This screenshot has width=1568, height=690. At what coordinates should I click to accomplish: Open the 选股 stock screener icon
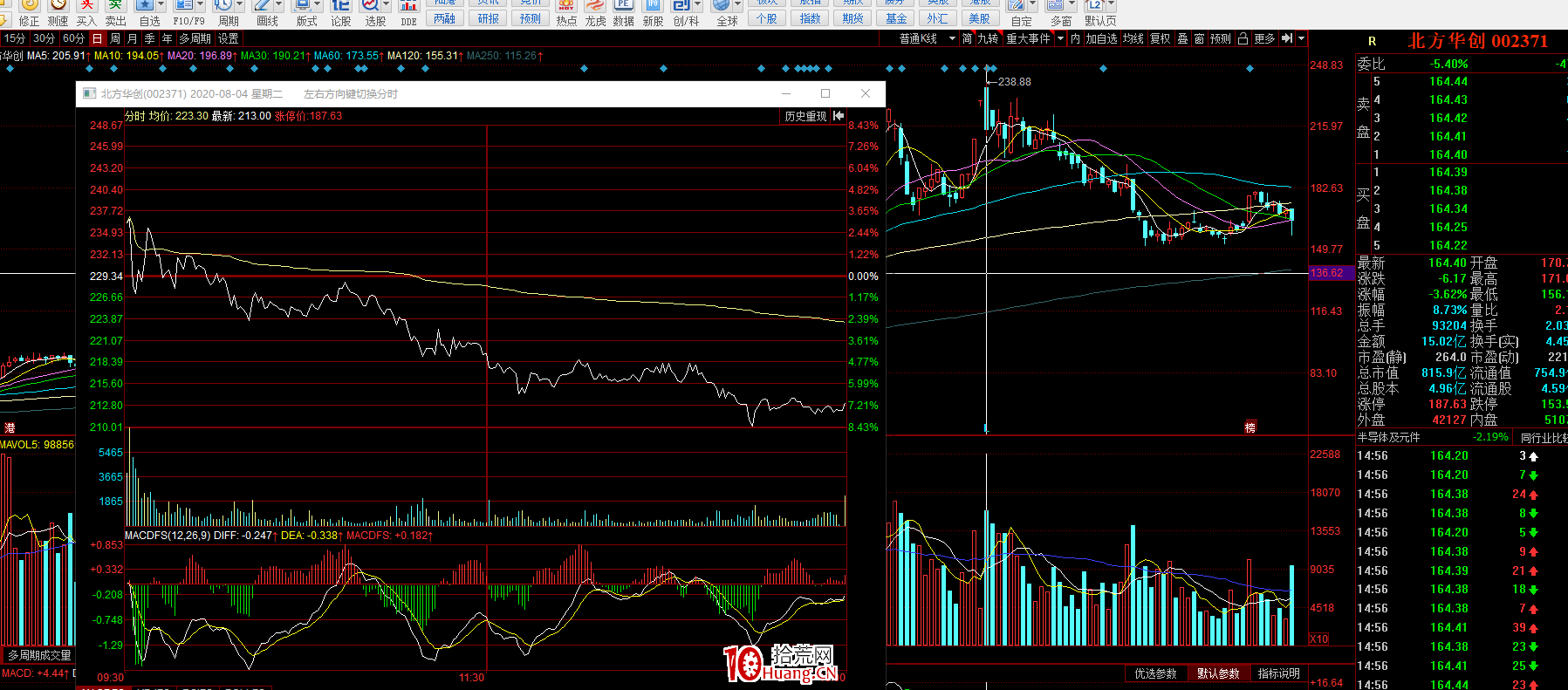point(370,5)
